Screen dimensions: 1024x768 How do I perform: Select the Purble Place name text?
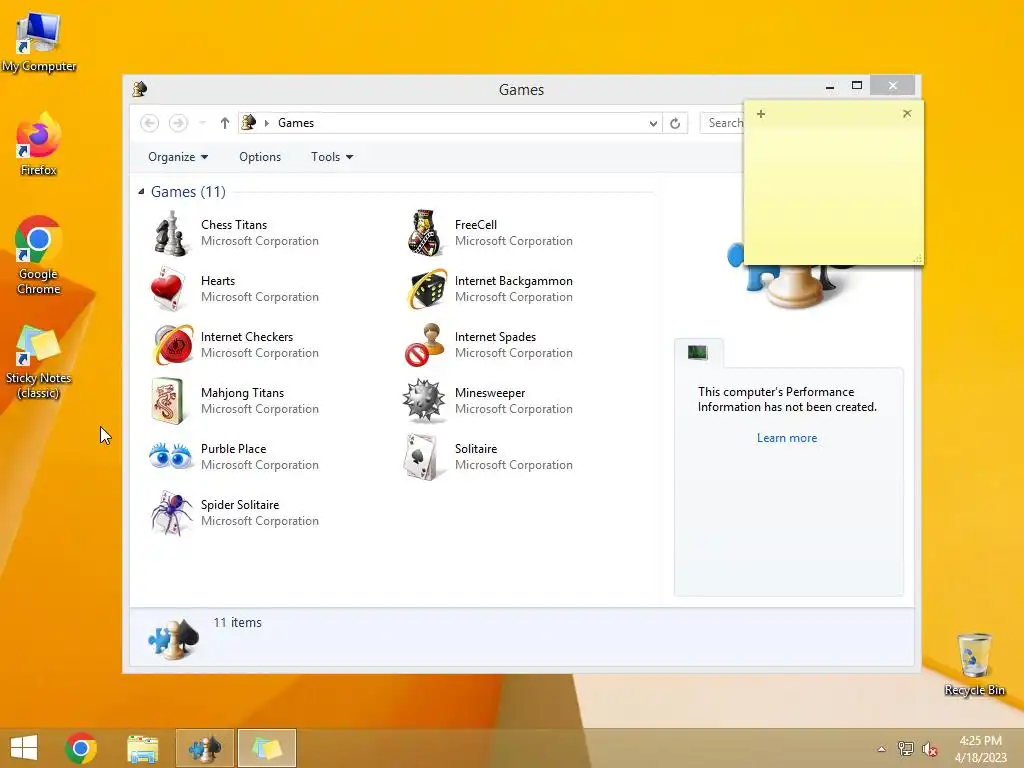(x=233, y=449)
